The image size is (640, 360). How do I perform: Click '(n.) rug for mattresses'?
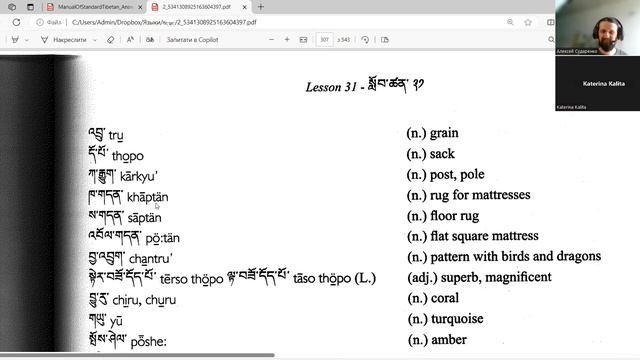coord(468,195)
